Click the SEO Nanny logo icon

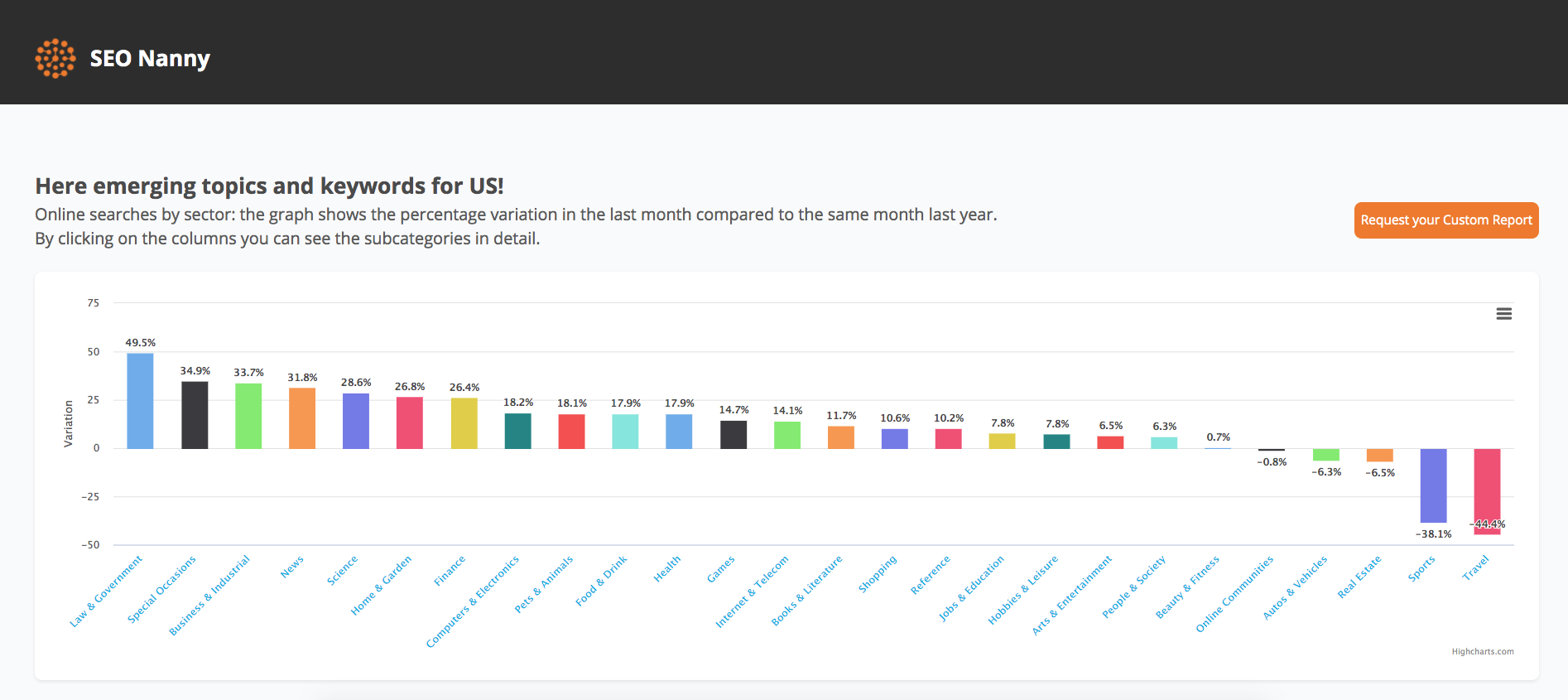coord(55,58)
